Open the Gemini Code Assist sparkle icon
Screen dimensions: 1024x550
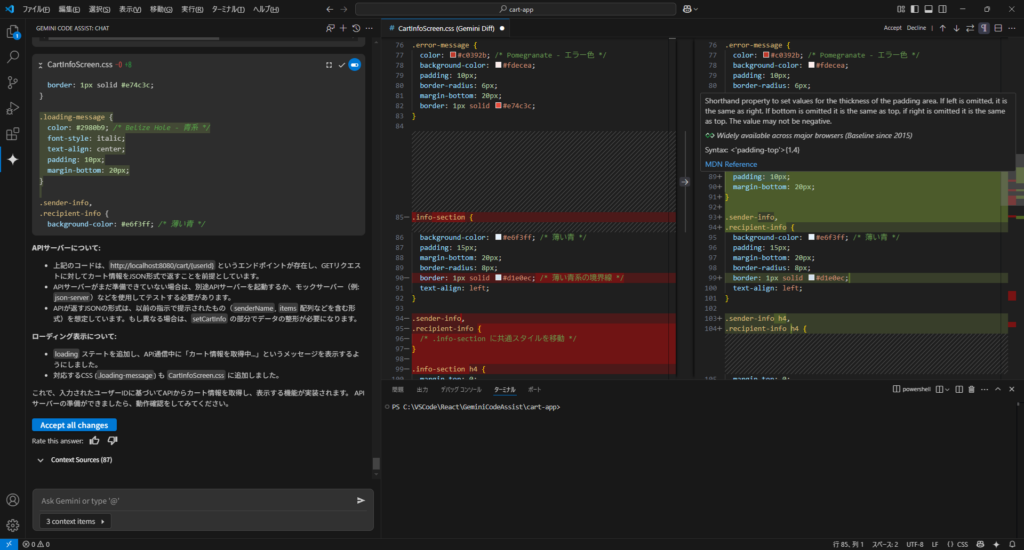coord(12,159)
